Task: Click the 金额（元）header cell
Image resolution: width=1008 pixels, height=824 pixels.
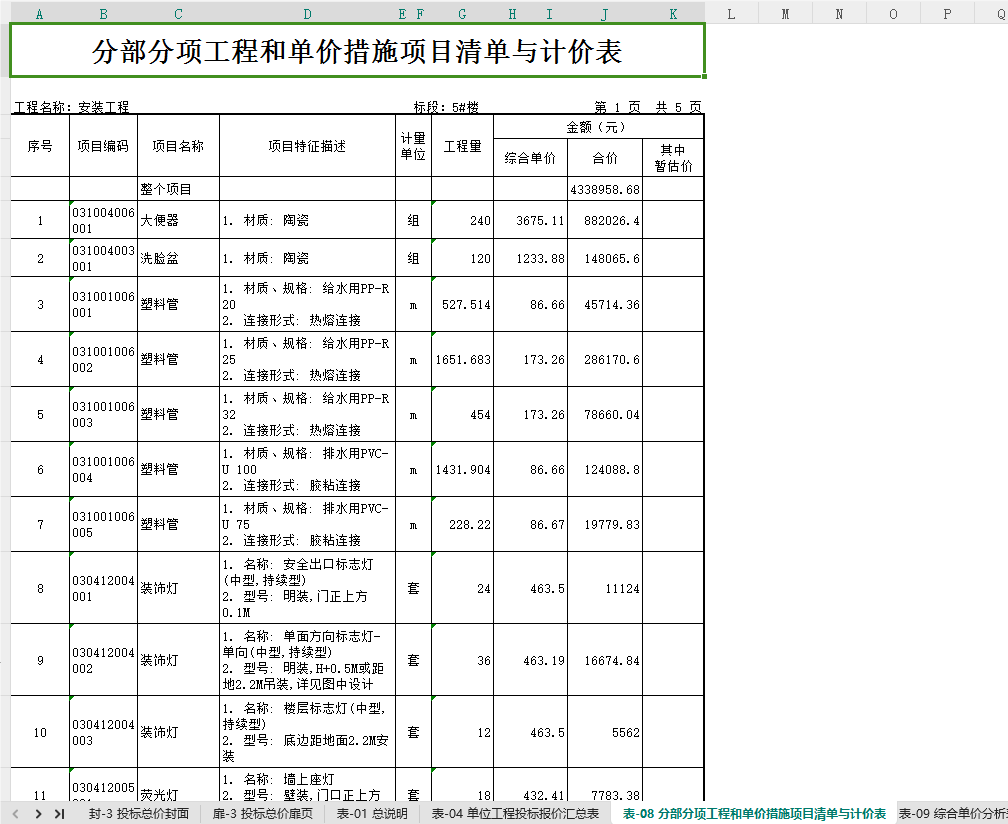Action: click(x=598, y=127)
